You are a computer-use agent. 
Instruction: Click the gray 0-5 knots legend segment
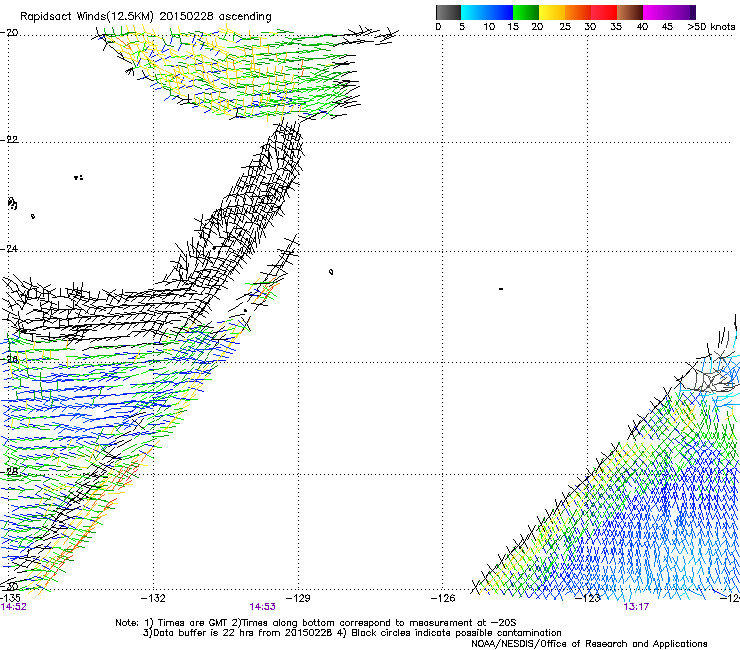click(448, 12)
